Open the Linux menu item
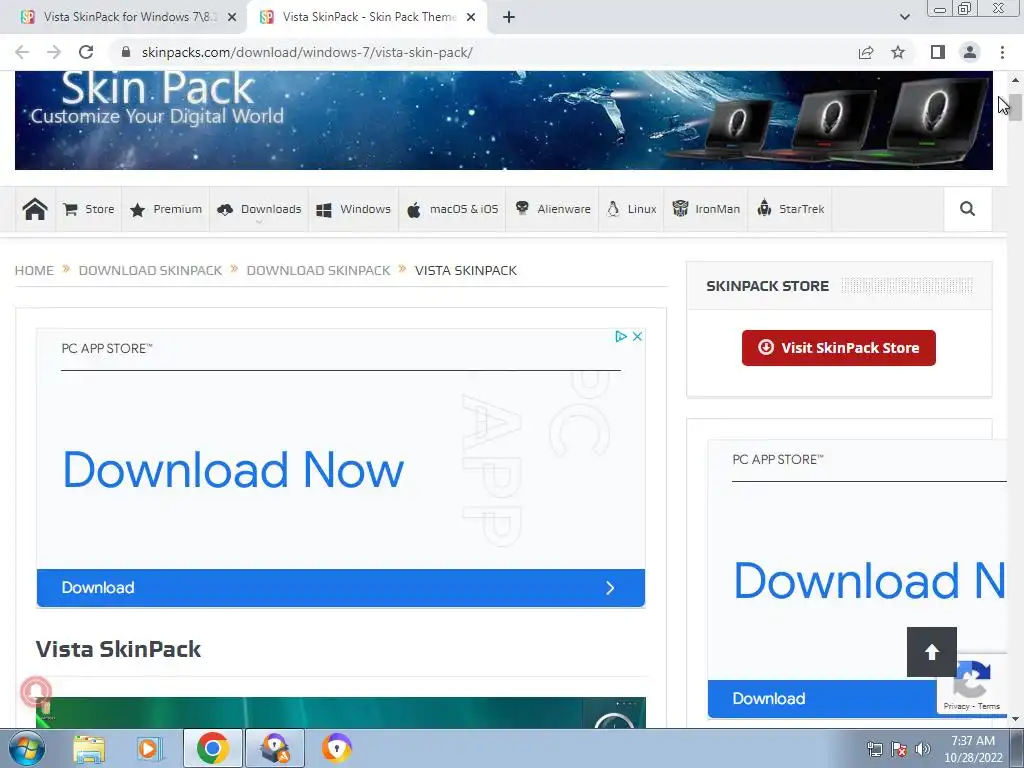The height and width of the screenshot is (768, 1024). click(x=631, y=209)
